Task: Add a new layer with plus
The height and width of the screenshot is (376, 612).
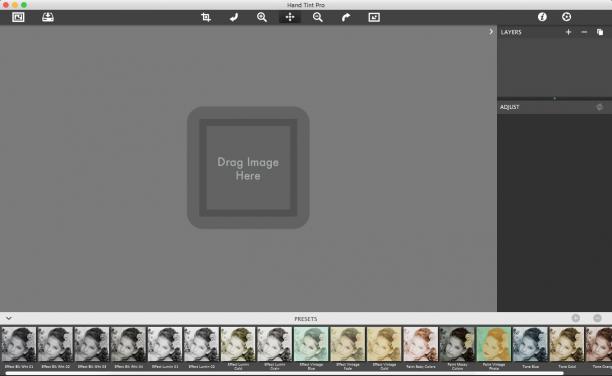Action: point(568,32)
